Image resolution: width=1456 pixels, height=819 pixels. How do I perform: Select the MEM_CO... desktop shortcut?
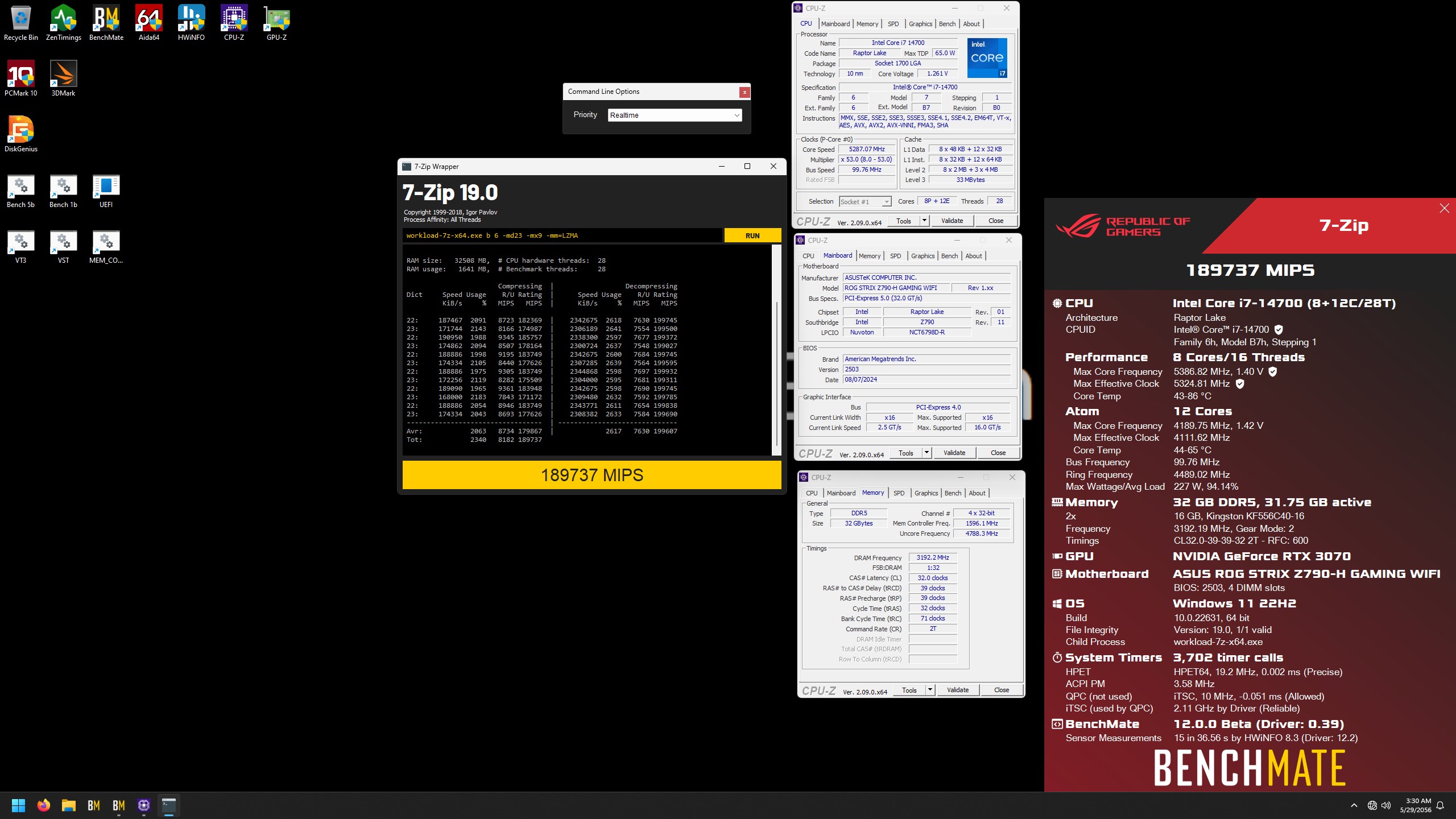pos(106,246)
